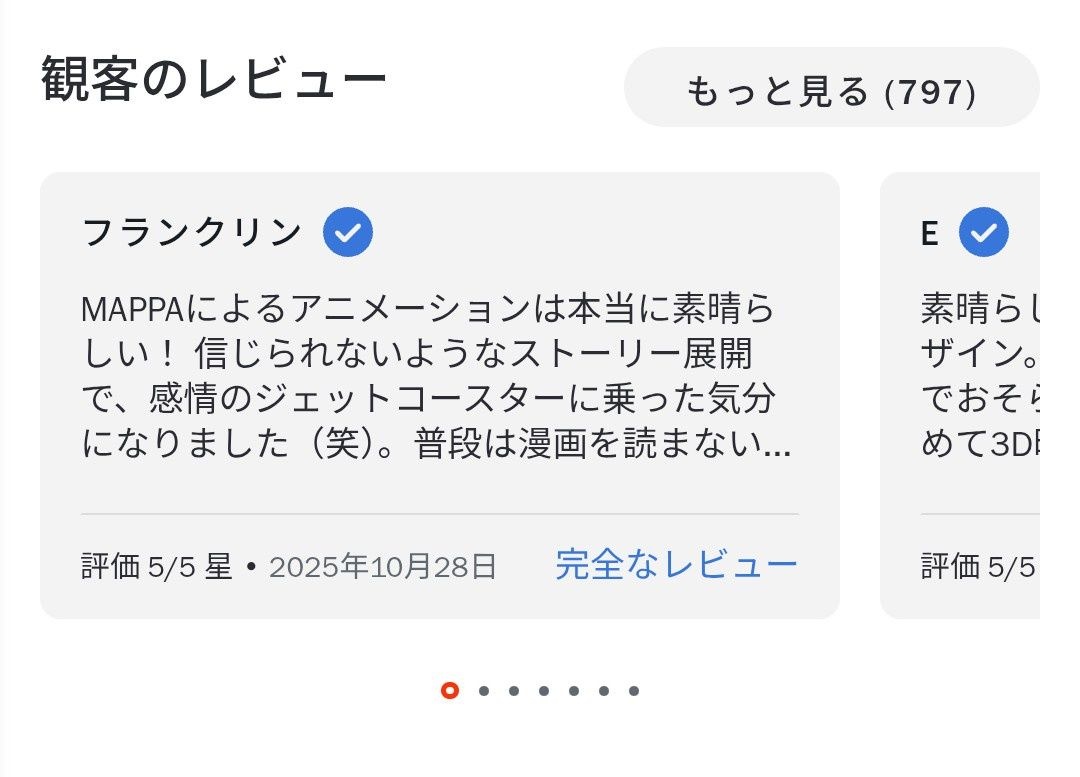Click the 評価 5/5 星 rating of フランクリン
Screen dimensions: 1080x777
tap(157, 567)
